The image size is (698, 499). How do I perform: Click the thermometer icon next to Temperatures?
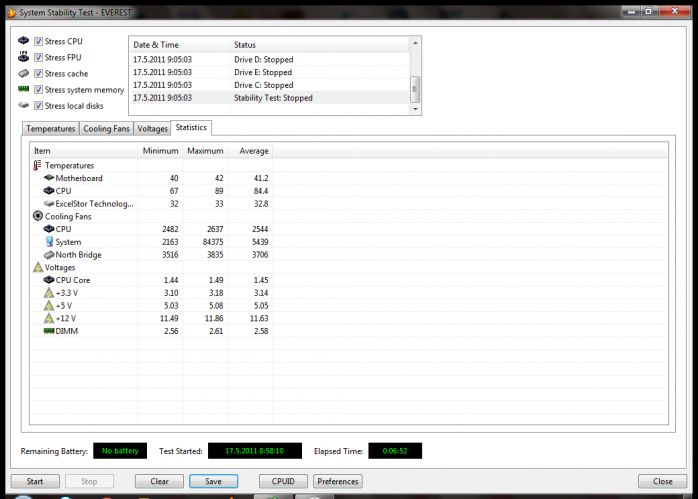(37, 165)
